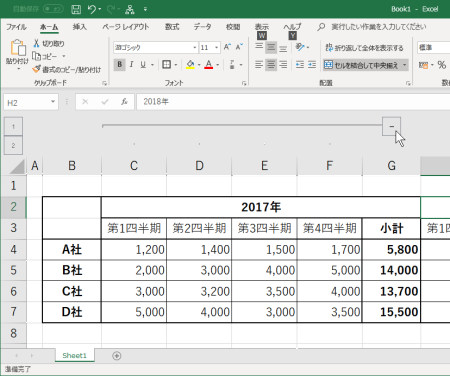
Task: Open the merge and center dropdown arrow
Action: [x=405, y=65]
